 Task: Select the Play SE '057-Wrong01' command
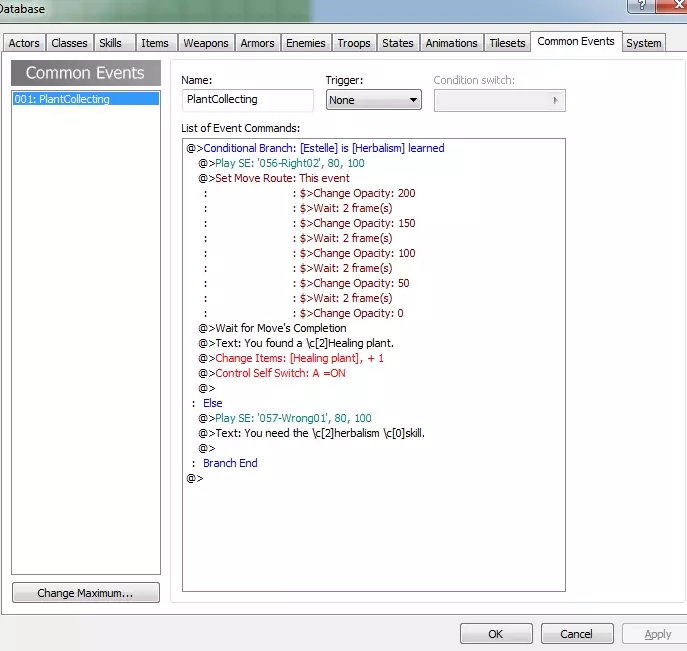285,418
